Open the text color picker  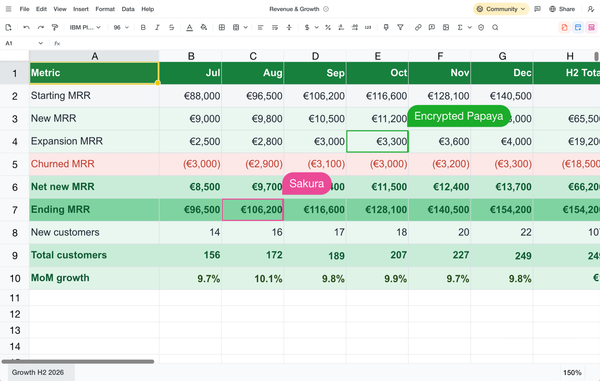189,27
